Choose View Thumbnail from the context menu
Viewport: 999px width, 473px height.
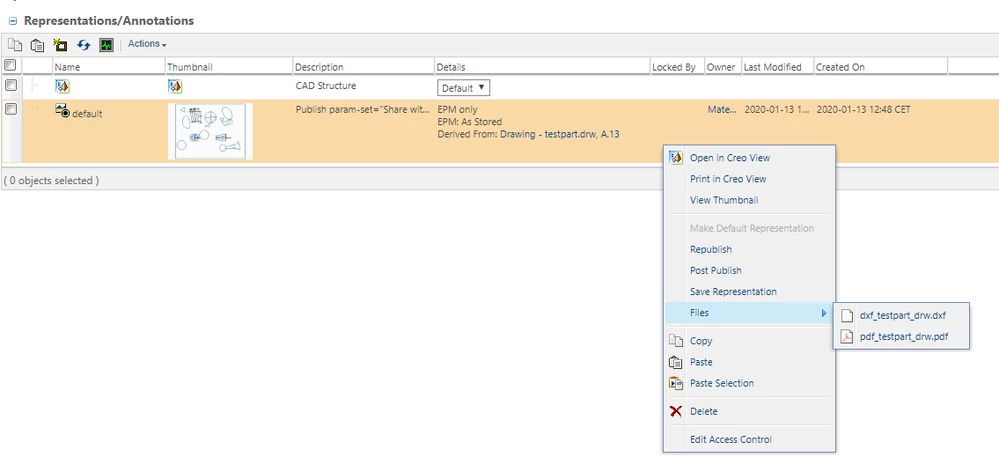(724, 200)
